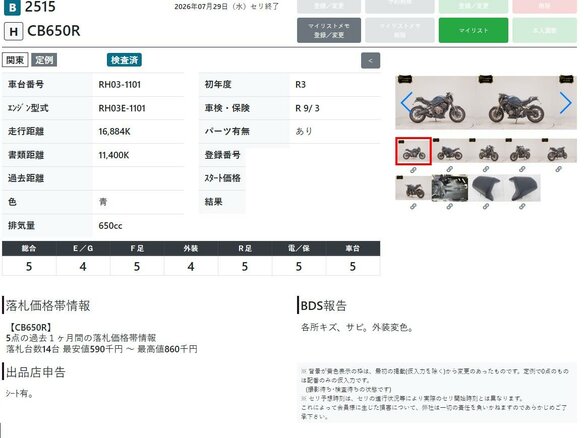
Task: Open the link icon under the engine close-up thumbnail
Action: click(x=450, y=206)
